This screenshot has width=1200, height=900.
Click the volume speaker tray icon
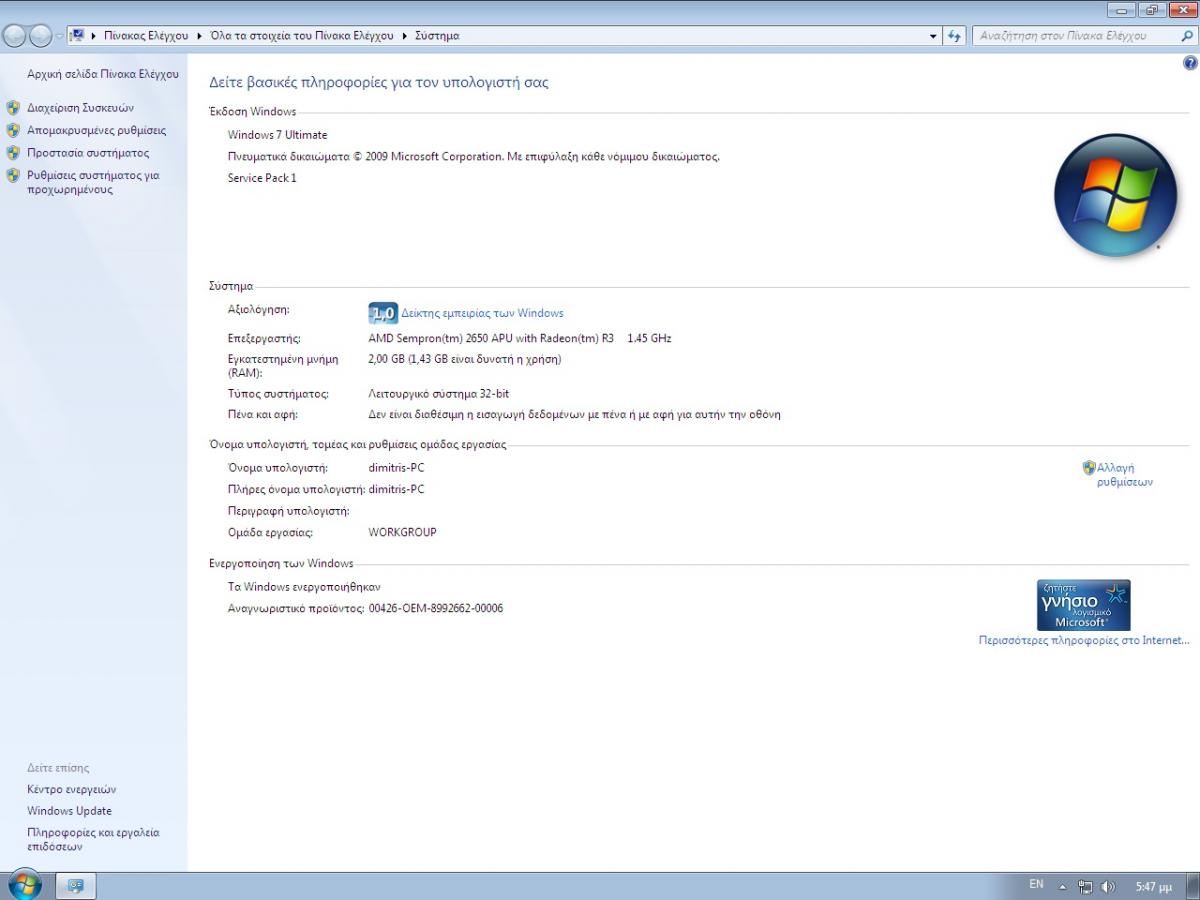coord(1108,886)
